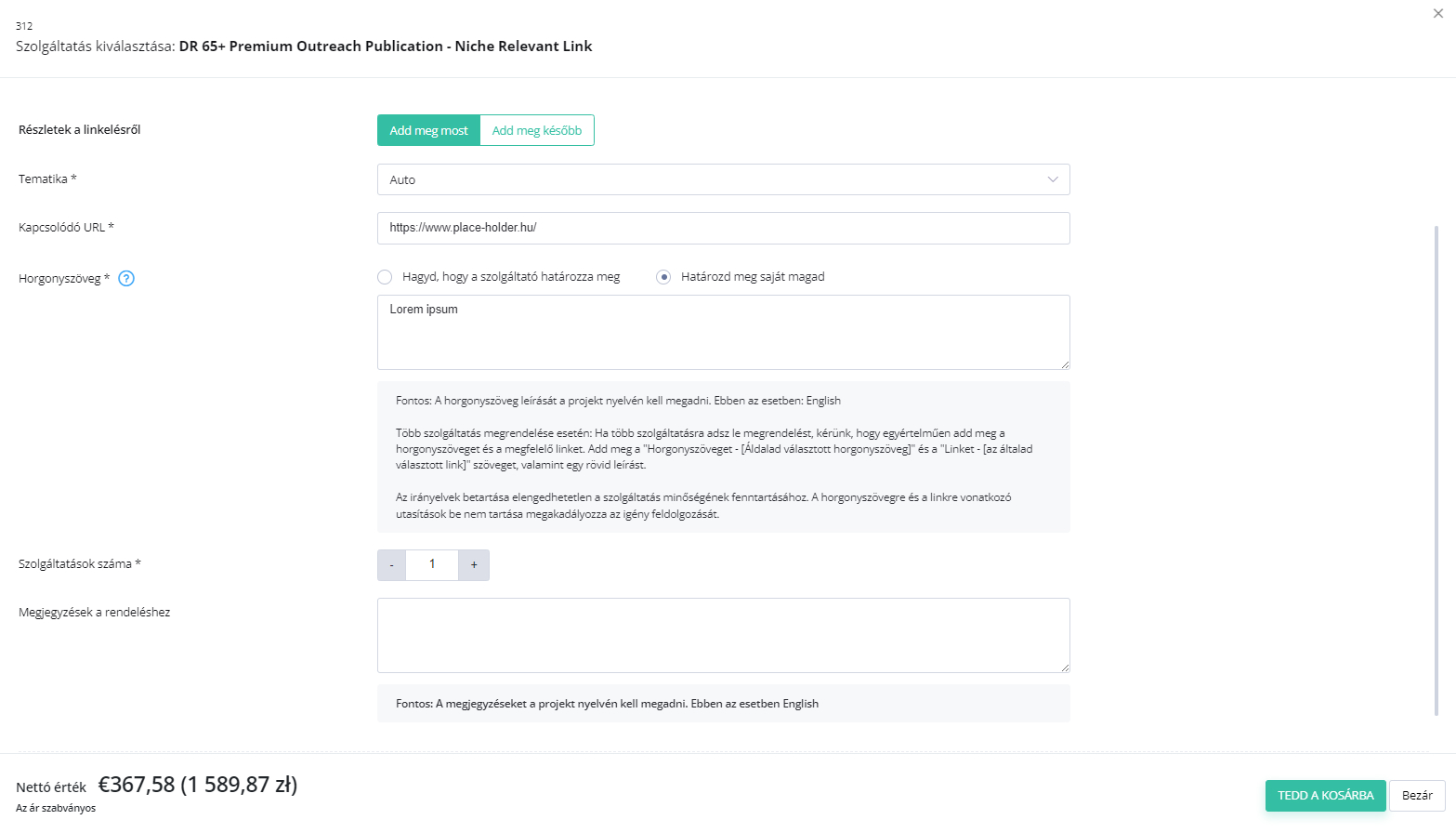Click the resize handle of the anchor textarea
The height and width of the screenshot is (833, 1456).
click(1065, 364)
